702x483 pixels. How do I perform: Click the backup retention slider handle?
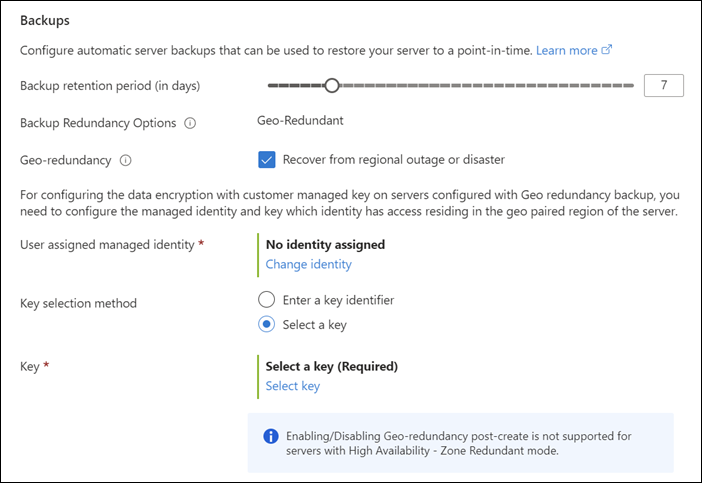[332, 86]
